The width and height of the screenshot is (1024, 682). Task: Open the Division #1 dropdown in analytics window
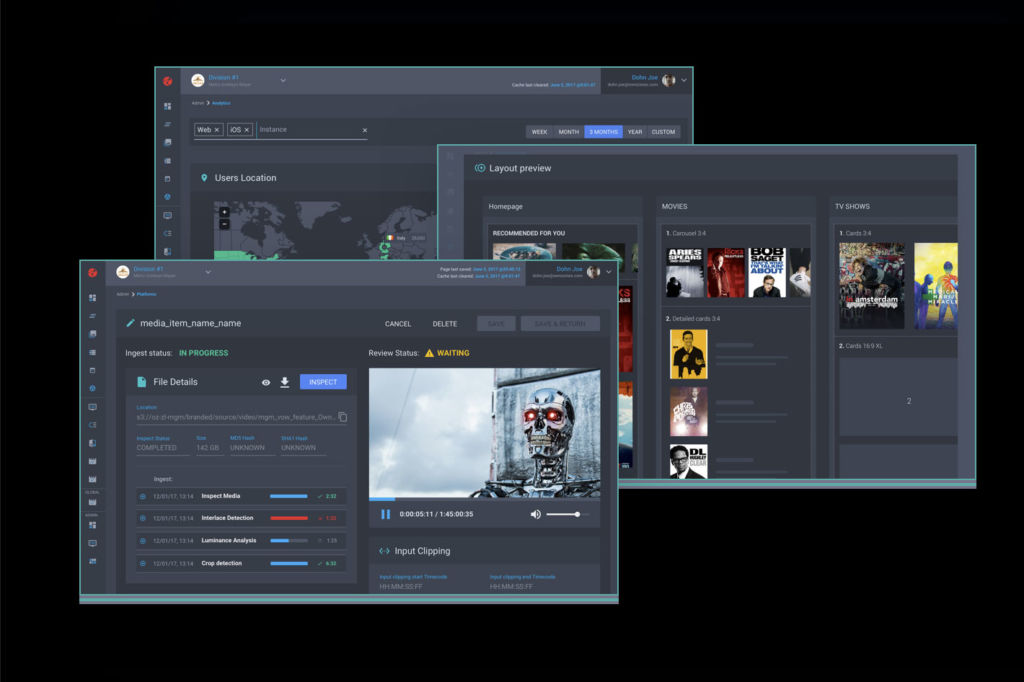(x=283, y=80)
